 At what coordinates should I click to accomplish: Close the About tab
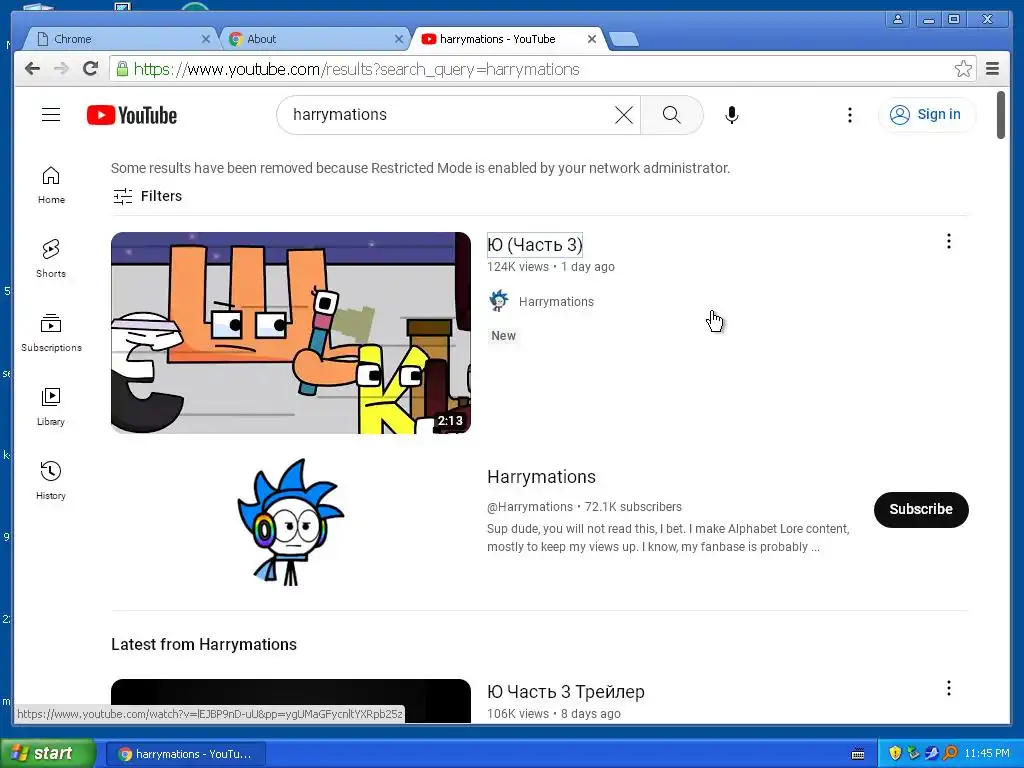tap(399, 39)
